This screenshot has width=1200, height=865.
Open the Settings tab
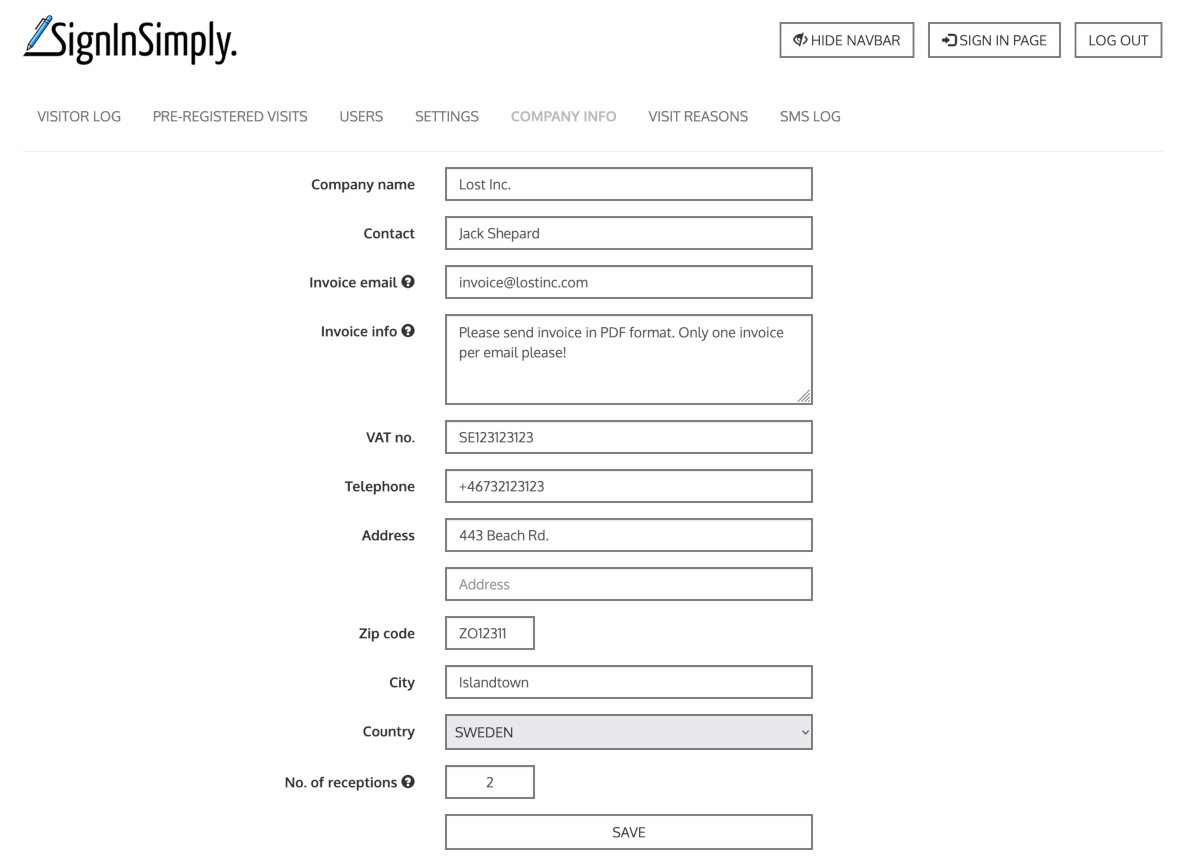(x=446, y=116)
